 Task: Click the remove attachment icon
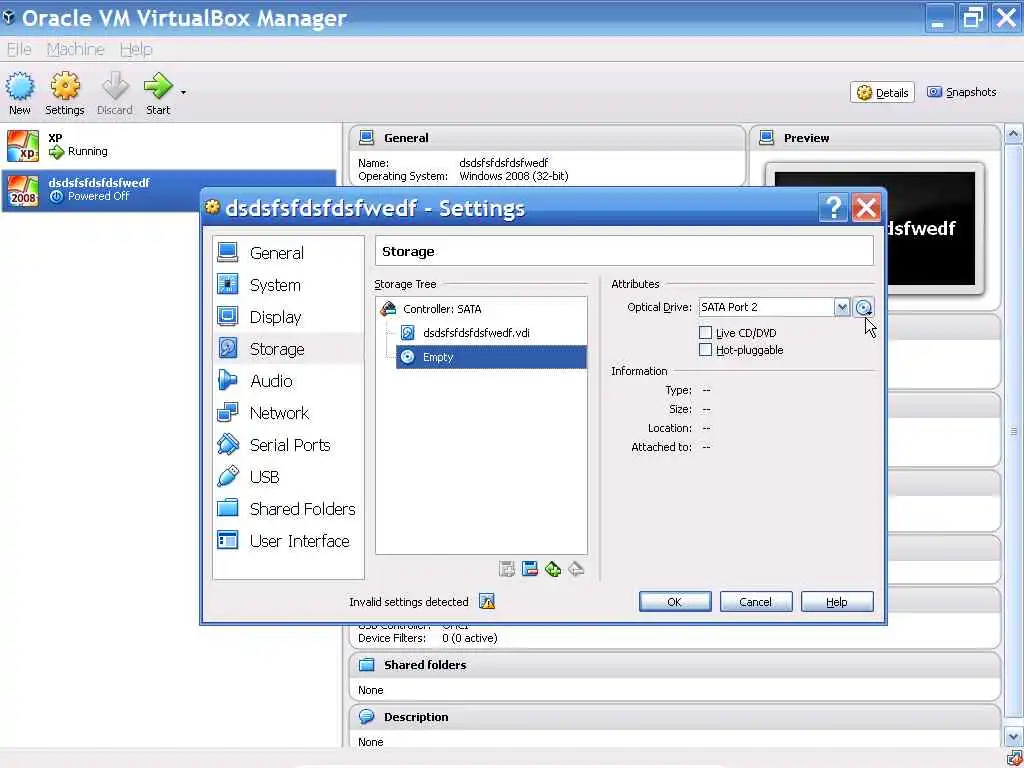coord(575,569)
